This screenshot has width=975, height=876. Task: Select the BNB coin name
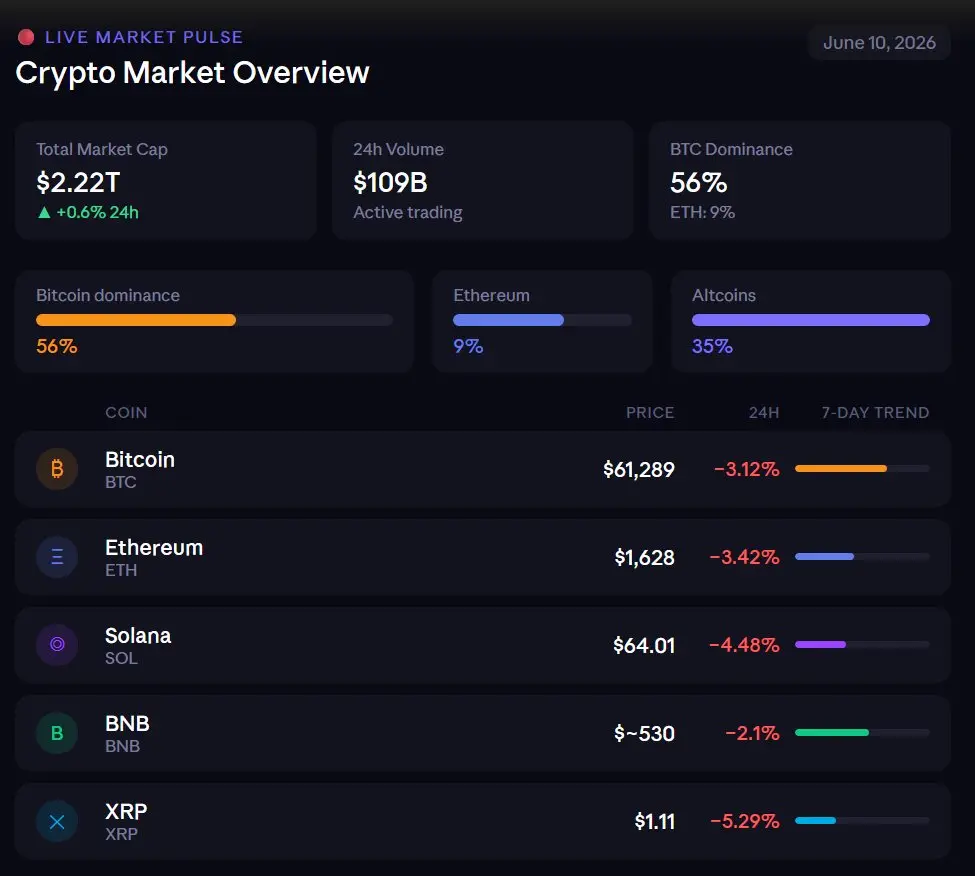(x=127, y=724)
